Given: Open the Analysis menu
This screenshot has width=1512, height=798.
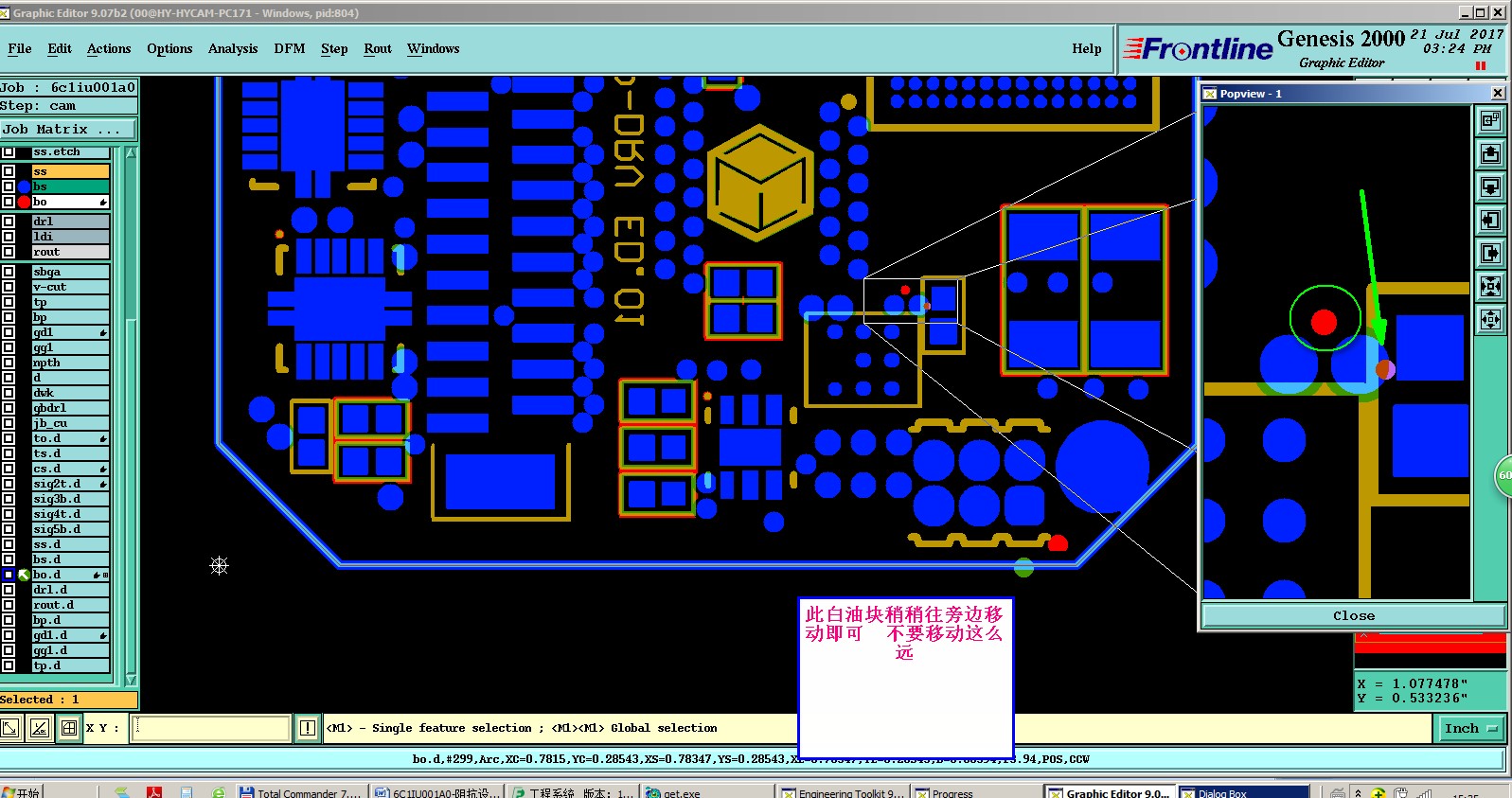Looking at the screenshot, I should 233,49.
